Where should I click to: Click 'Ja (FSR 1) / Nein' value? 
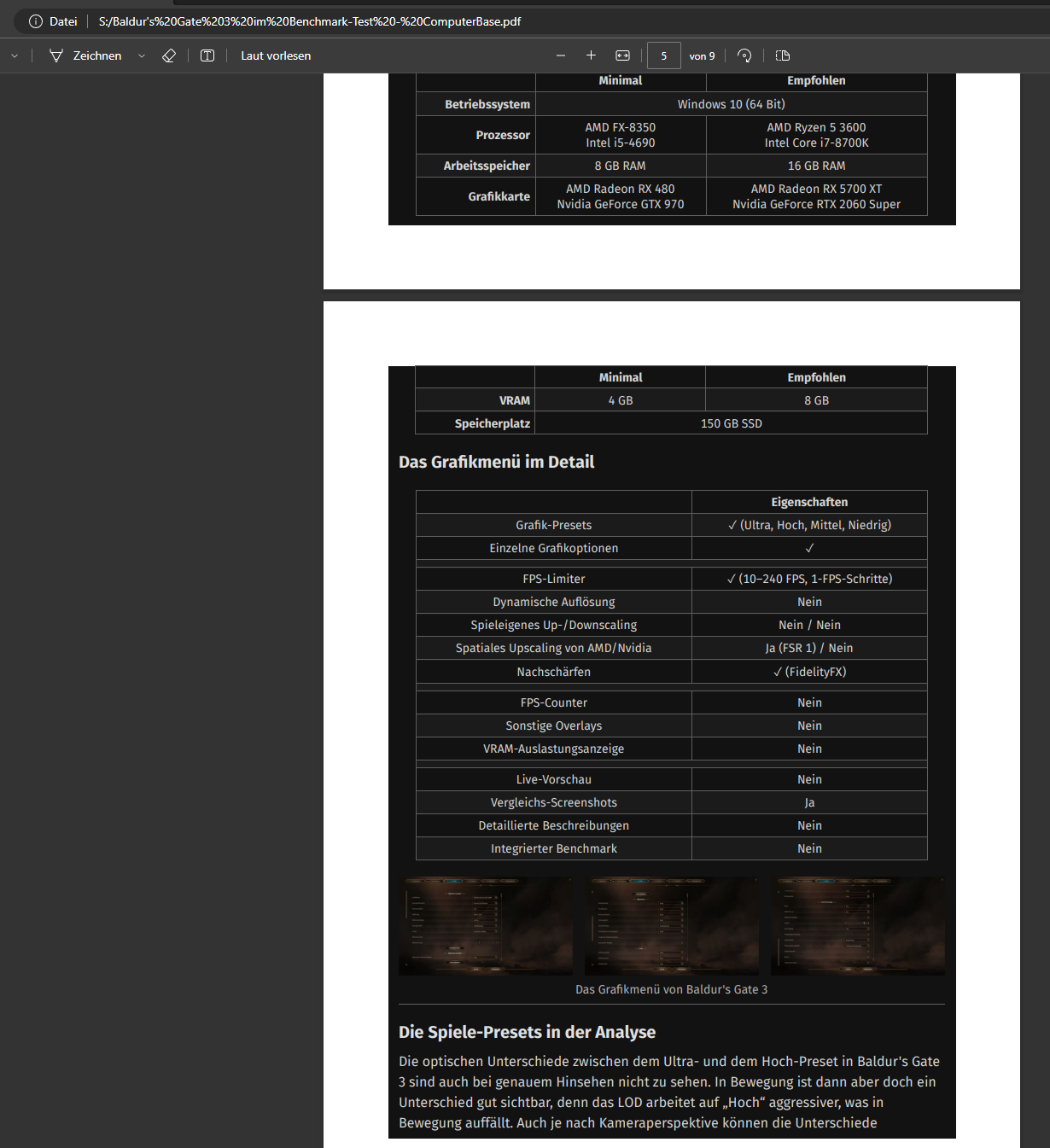[809, 648]
